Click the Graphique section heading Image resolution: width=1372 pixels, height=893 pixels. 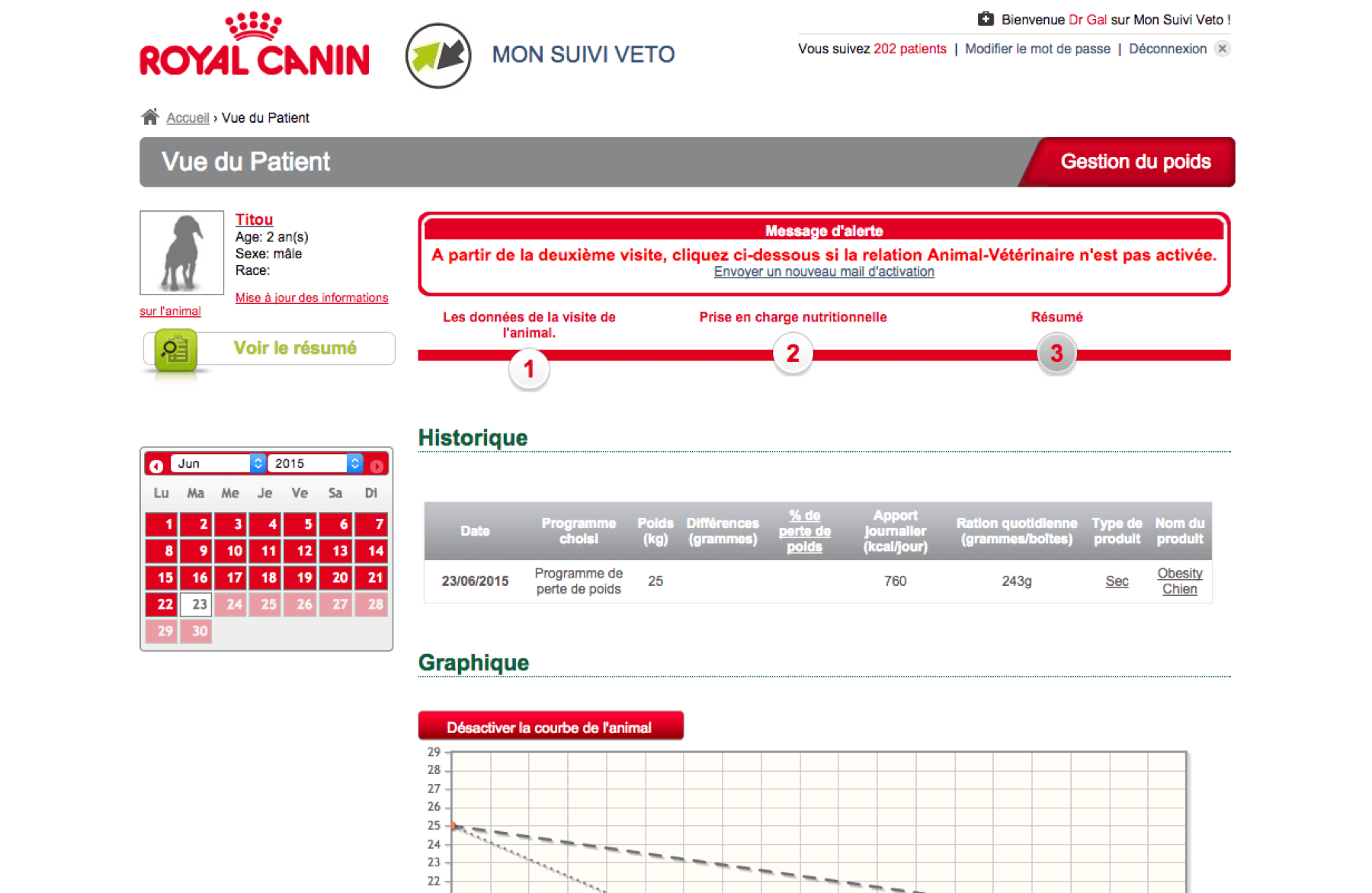(x=473, y=662)
